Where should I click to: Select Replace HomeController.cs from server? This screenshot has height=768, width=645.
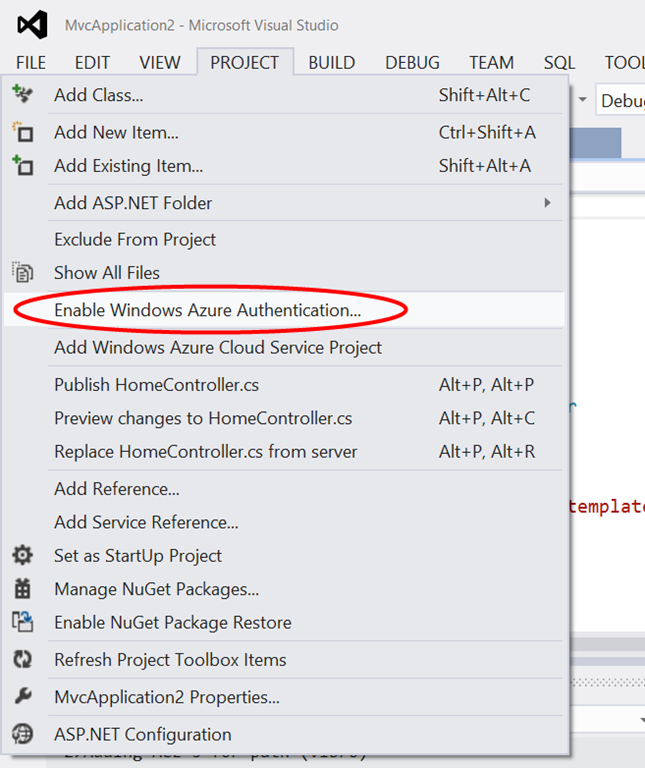tap(284, 452)
